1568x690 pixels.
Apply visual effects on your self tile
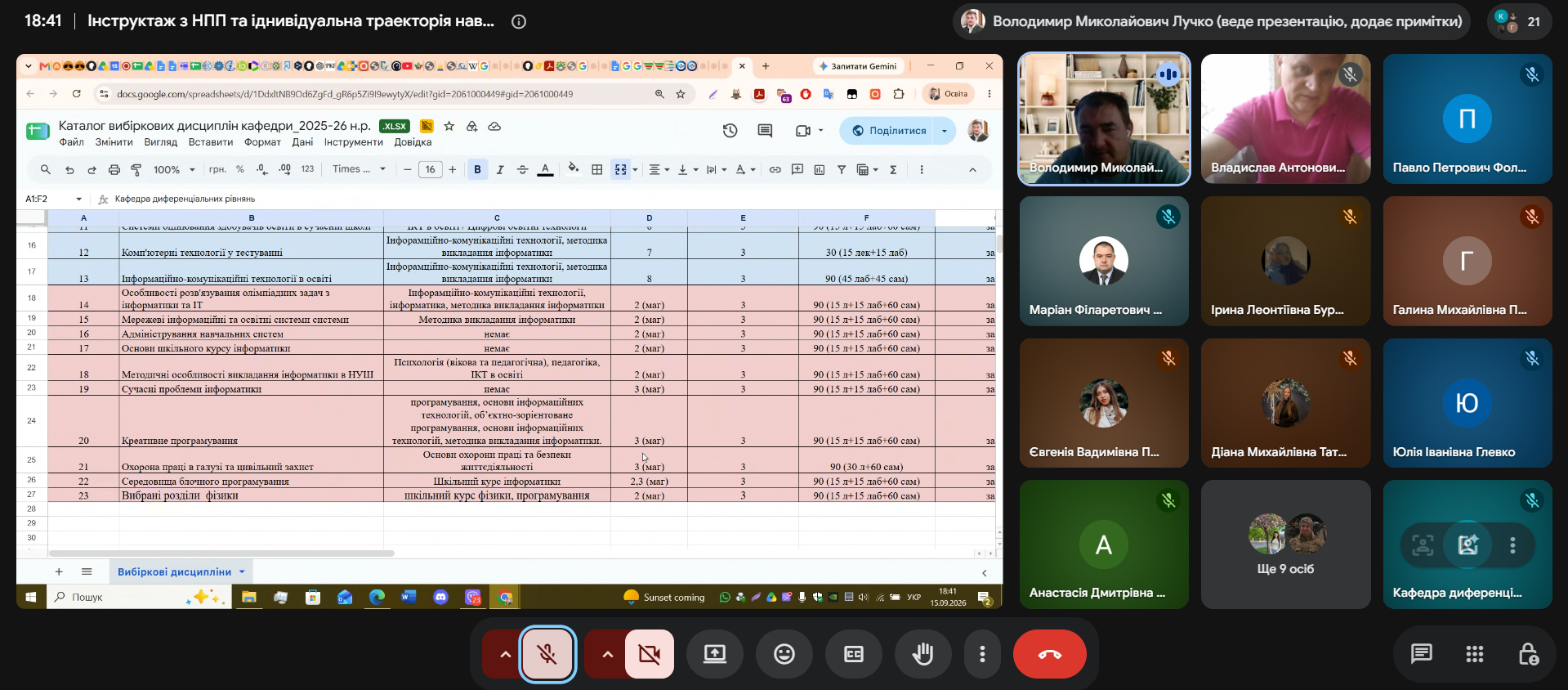click(1468, 544)
